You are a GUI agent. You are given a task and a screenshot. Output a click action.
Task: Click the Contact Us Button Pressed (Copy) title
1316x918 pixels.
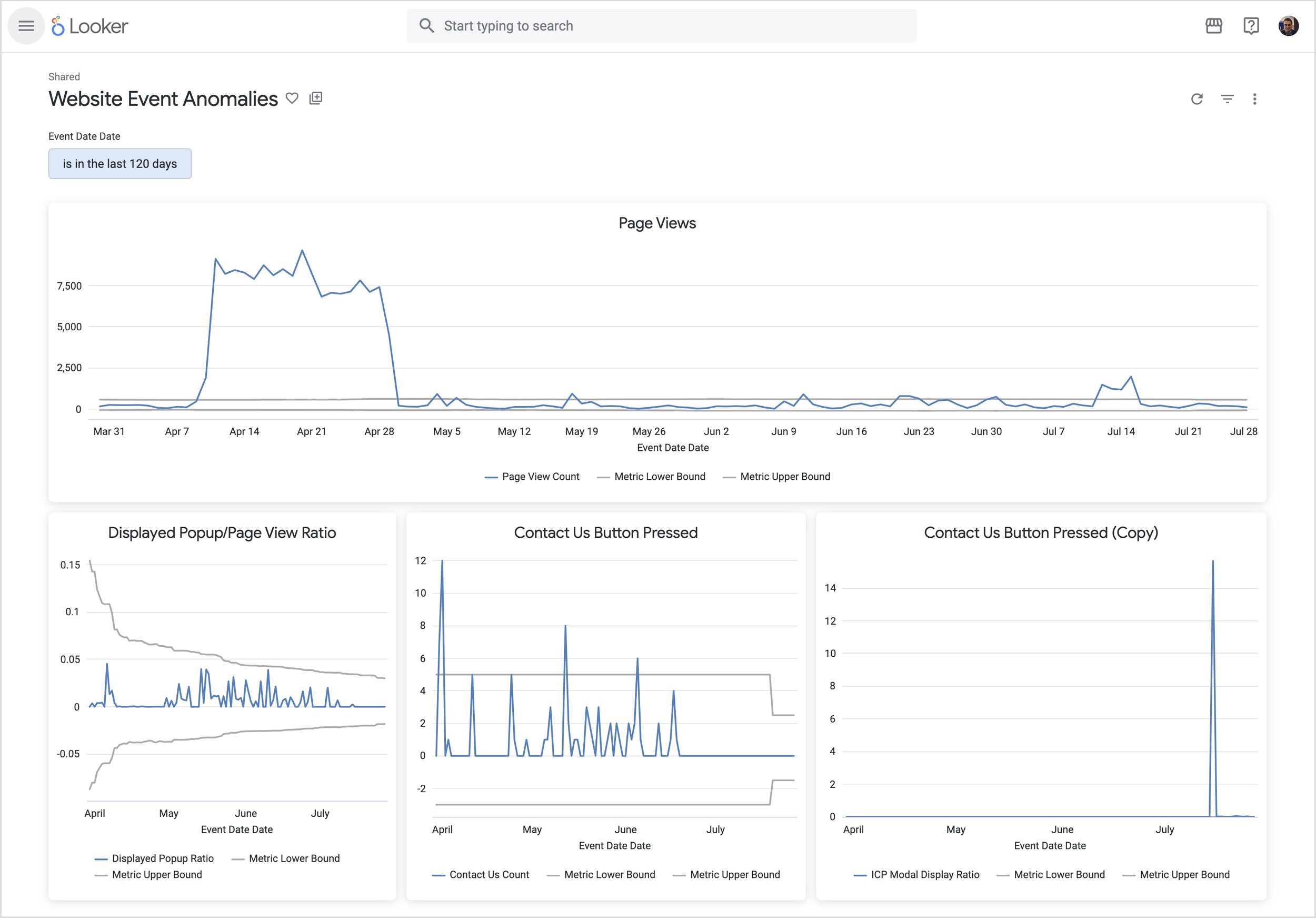[x=1041, y=533]
